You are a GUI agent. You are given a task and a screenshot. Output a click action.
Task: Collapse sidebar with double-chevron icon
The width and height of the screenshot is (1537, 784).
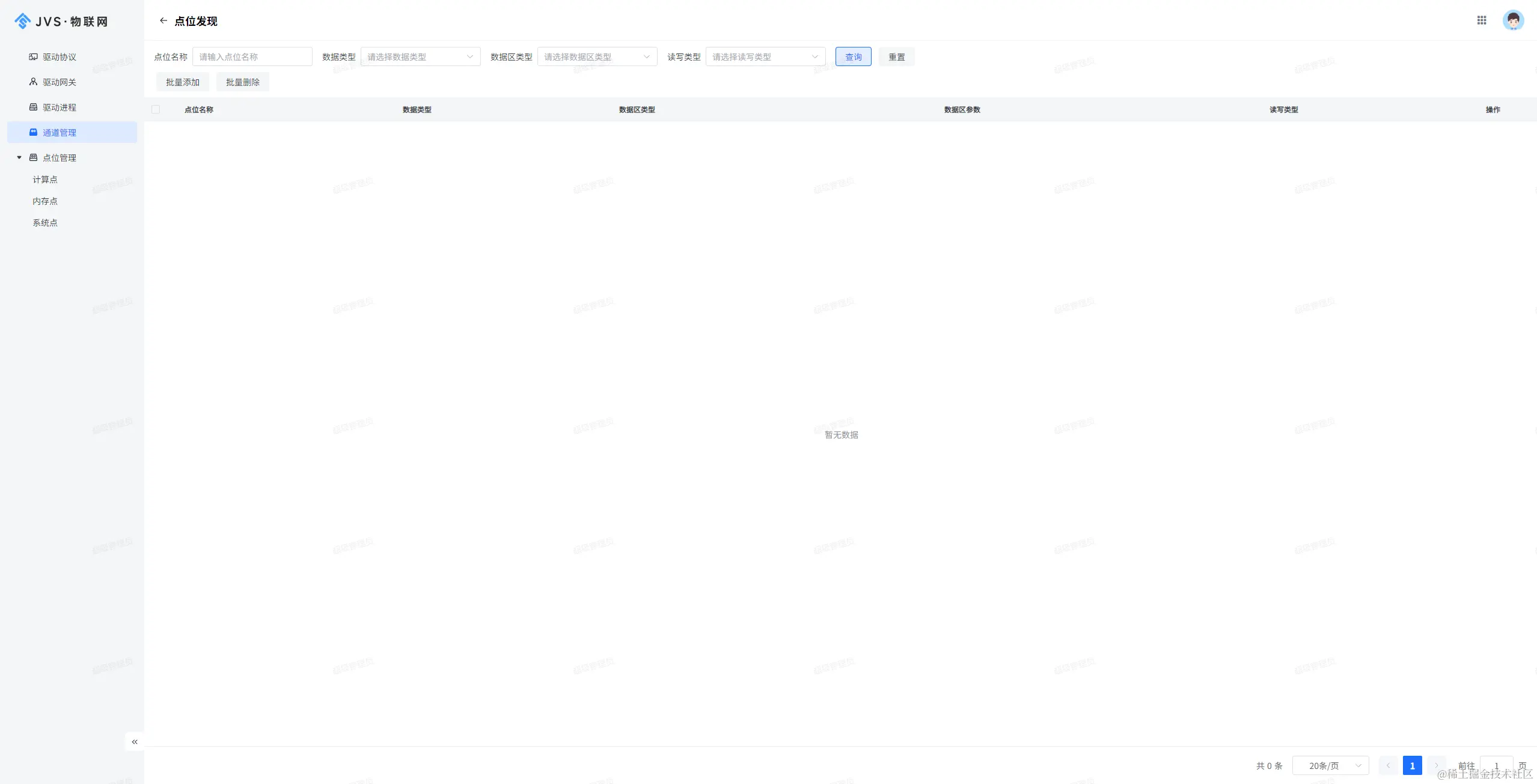pyautogui.click(x=135, y=742)
